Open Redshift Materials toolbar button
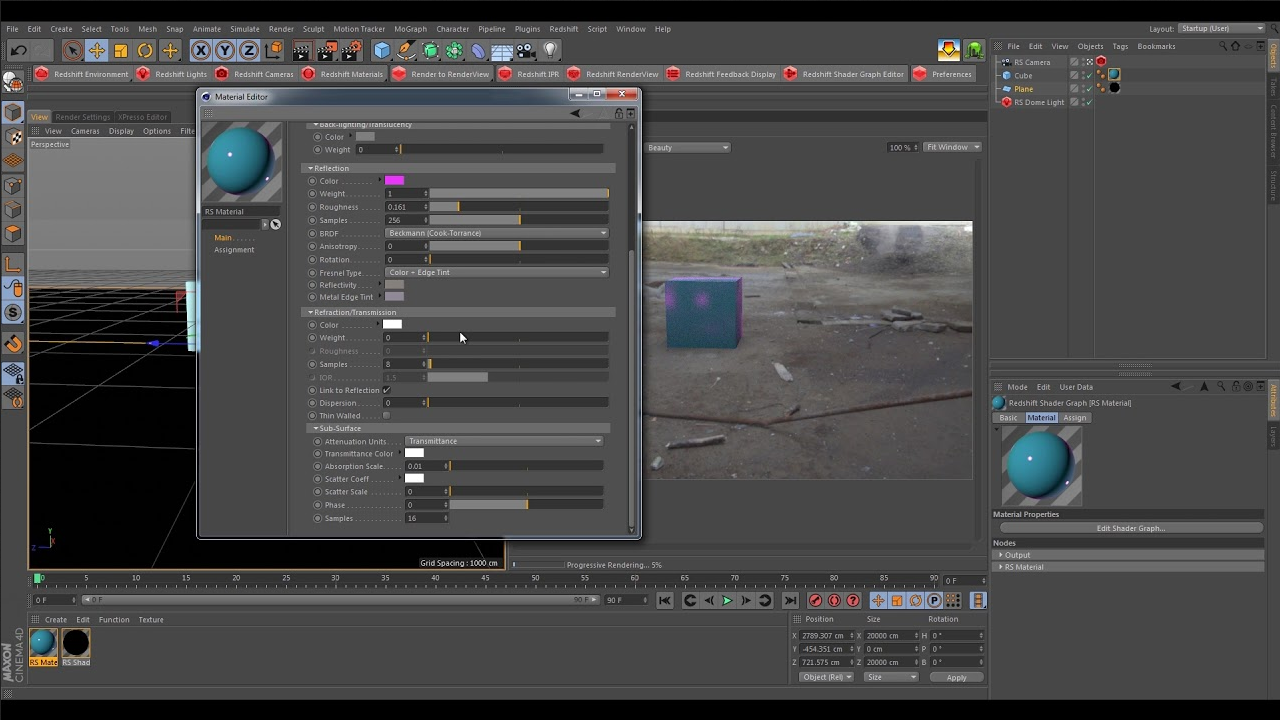 343,74
